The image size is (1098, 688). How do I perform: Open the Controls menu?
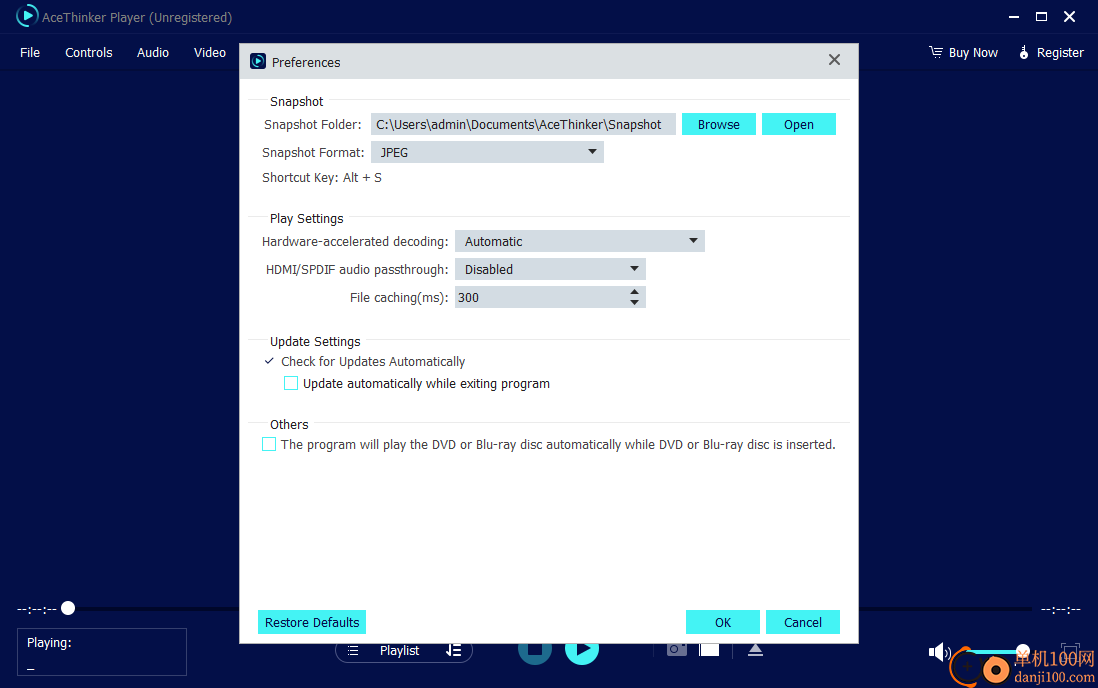click(89, 53)
